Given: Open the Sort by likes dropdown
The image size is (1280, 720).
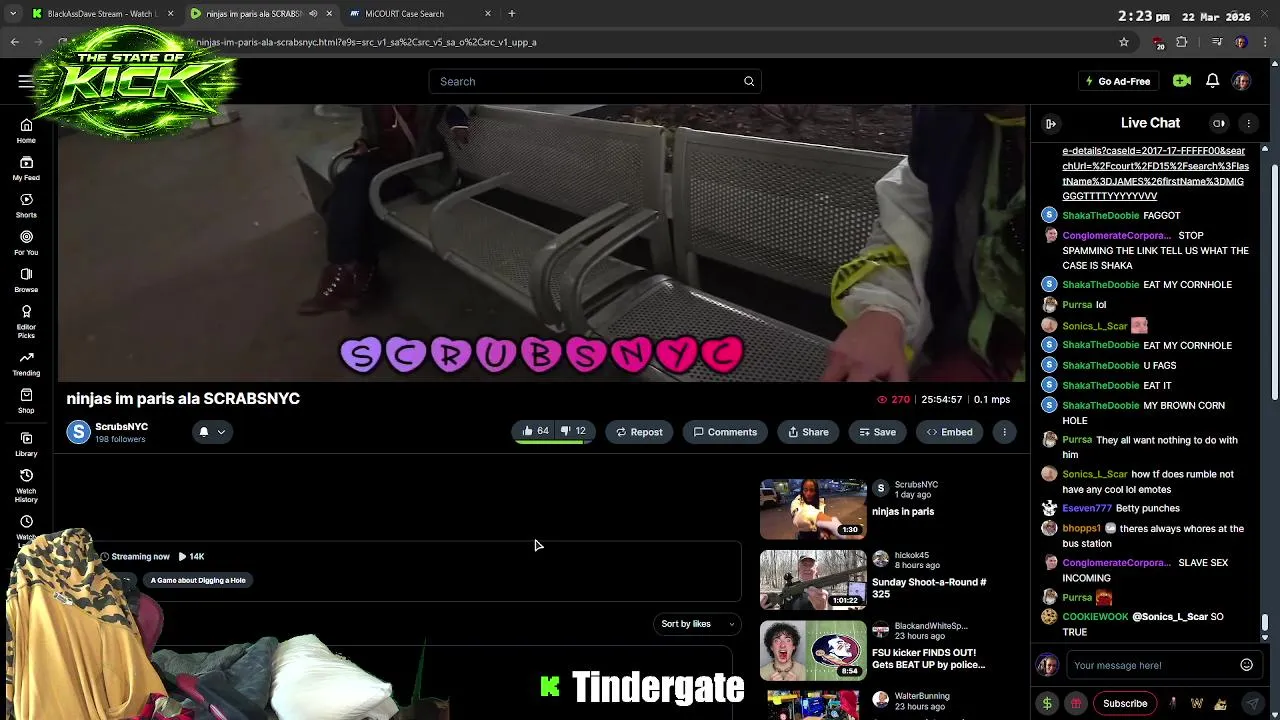Looking at the screenshot, I should tap(697, 624).
